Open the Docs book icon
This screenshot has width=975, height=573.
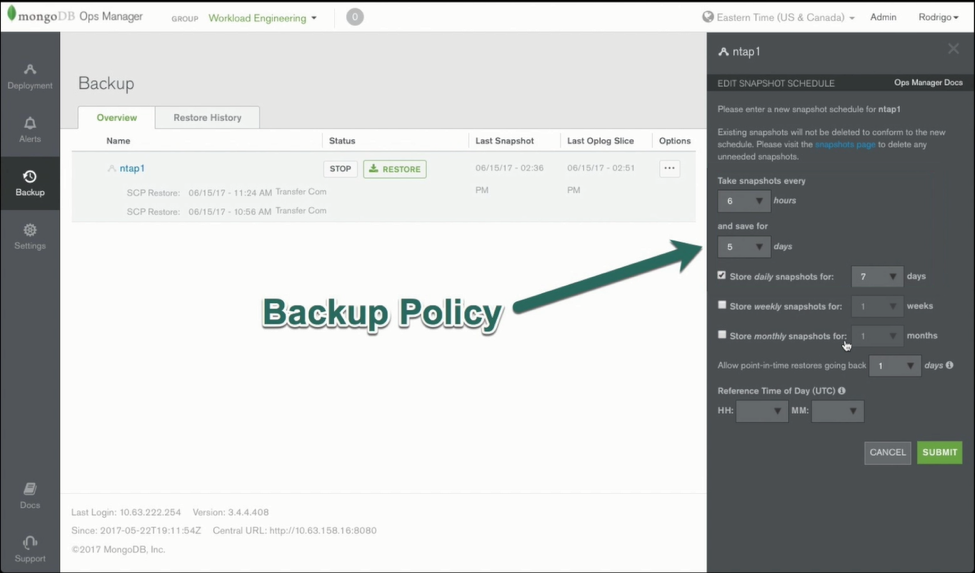point(30,490)
